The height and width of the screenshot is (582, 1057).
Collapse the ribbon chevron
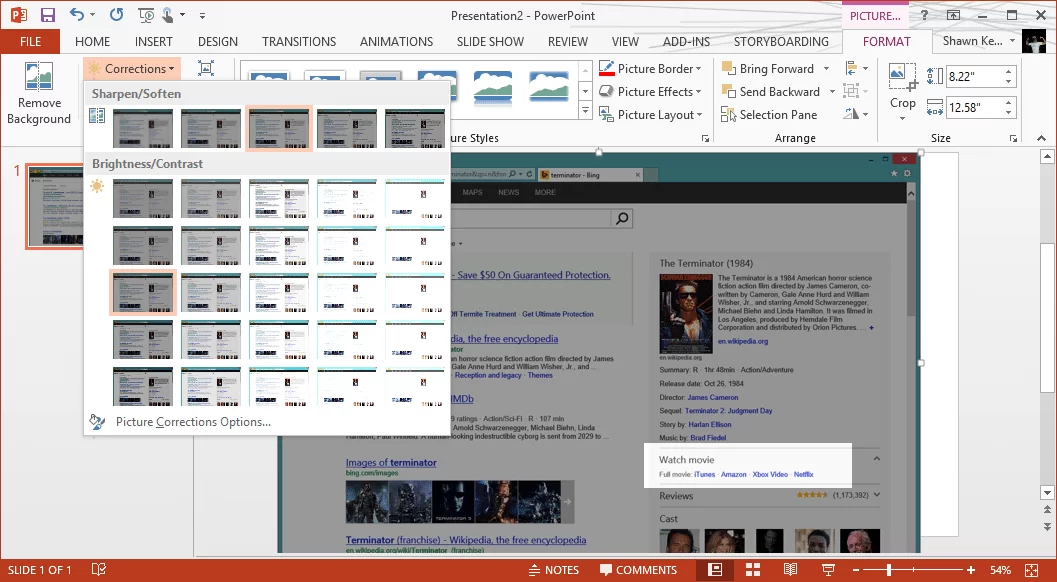[x=1041, y=138]
